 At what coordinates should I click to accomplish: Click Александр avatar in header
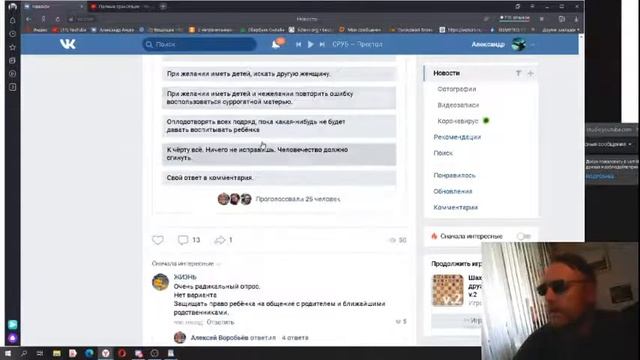coord(518,44)
